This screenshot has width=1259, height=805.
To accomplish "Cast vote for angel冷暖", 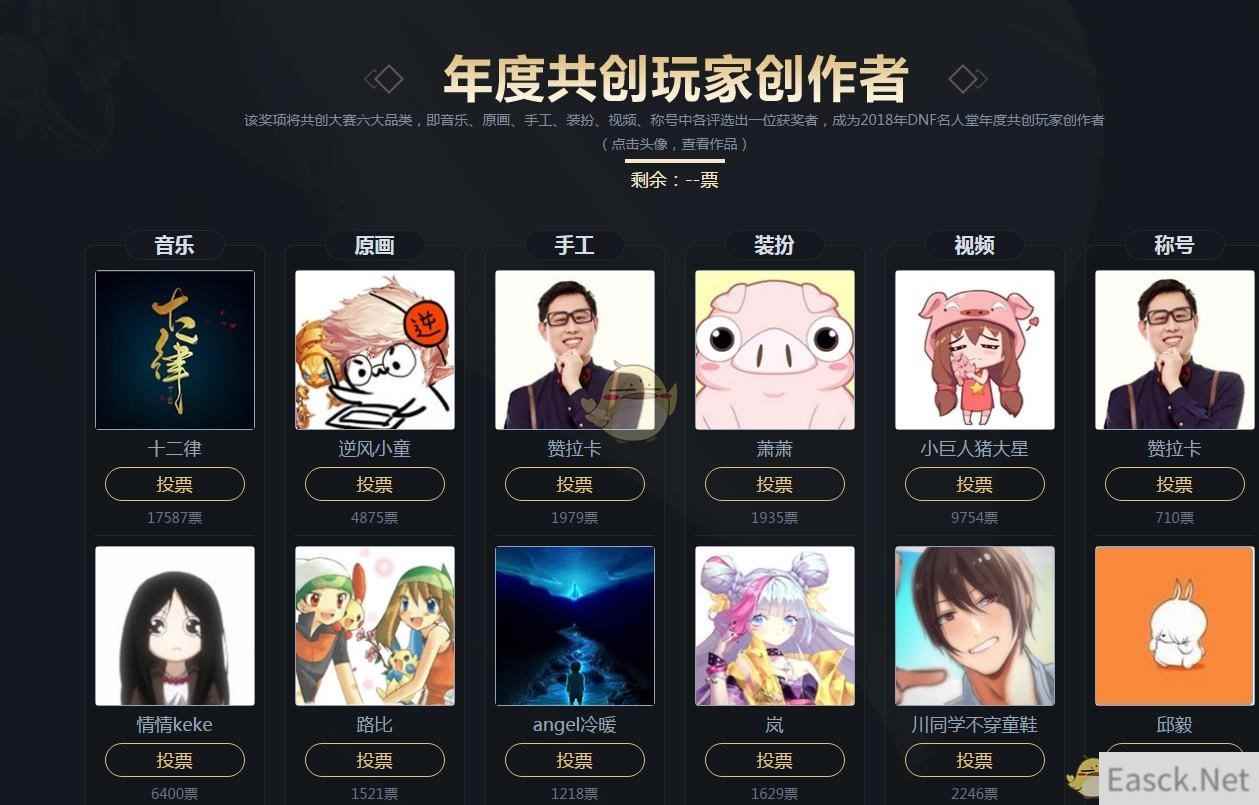I will tap(575, 760).
